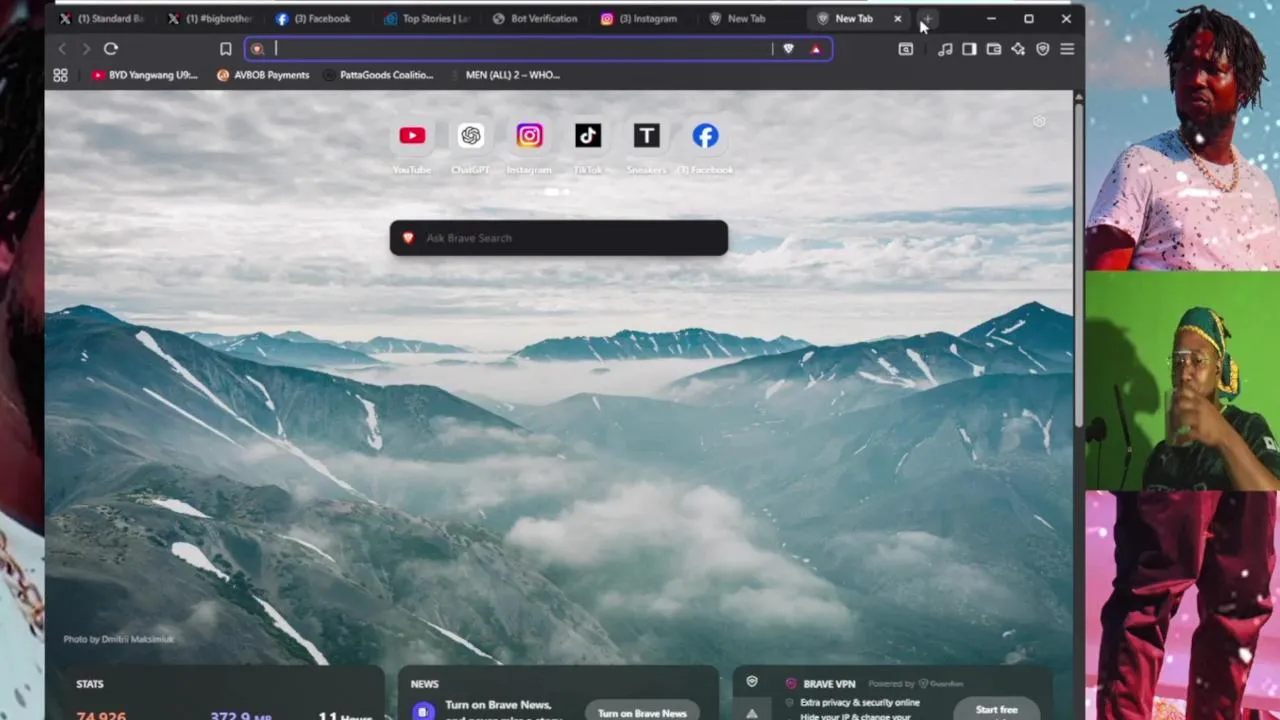This screenshot has height=720, width=1280.
Task: Focus the Ask Brave Search box
Action: (559, 238)
